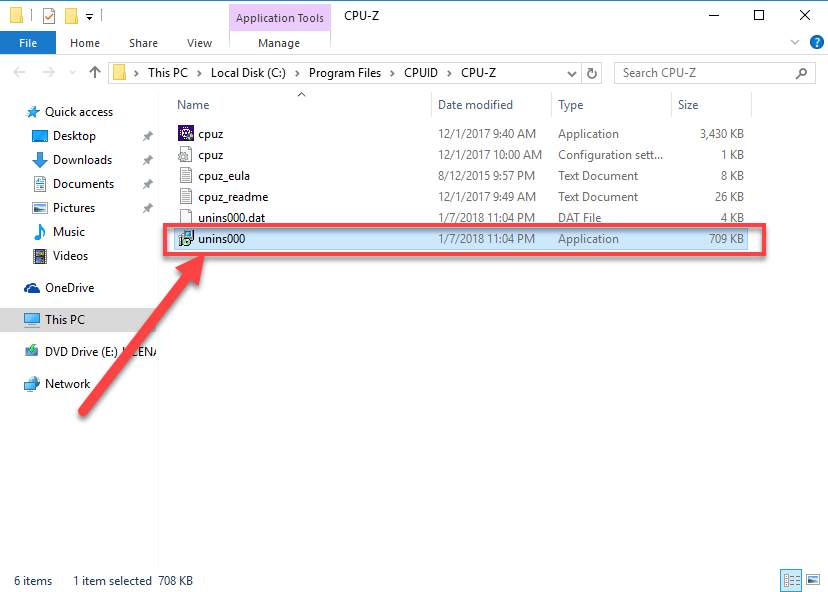Navigate to CPUID breadcrumb folder
This screenshot has height=592, width=828.
click(x=421, y=73)
